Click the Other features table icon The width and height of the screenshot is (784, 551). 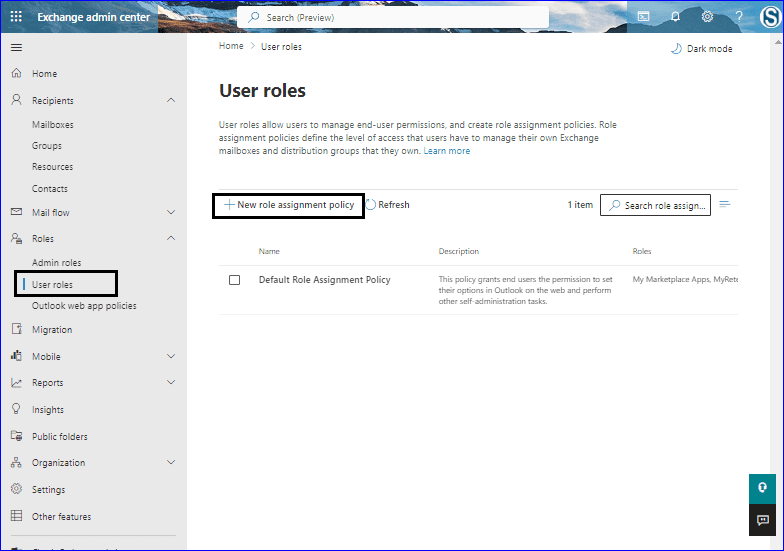[x=16, y=516]
